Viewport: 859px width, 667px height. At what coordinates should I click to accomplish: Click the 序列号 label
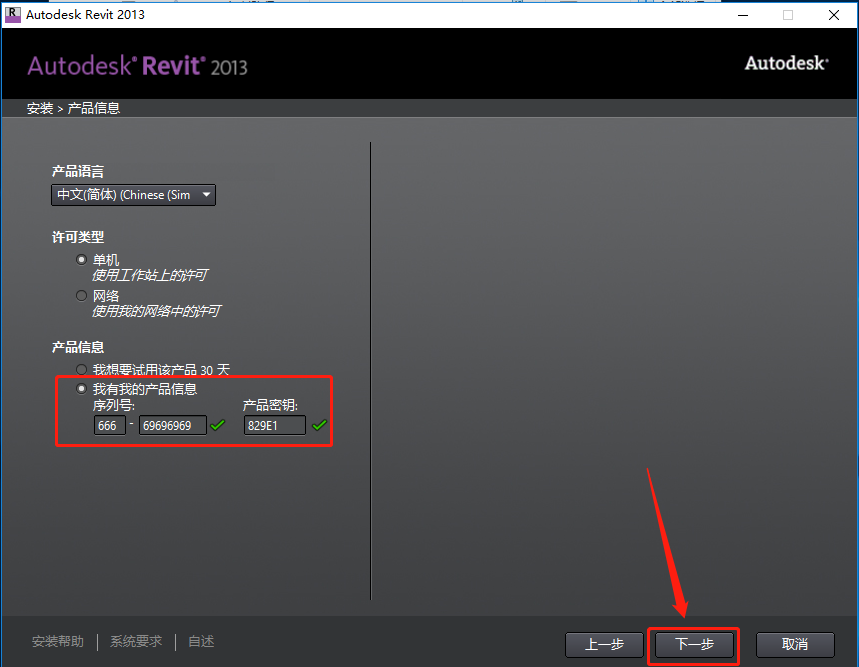tap(113, 405)
